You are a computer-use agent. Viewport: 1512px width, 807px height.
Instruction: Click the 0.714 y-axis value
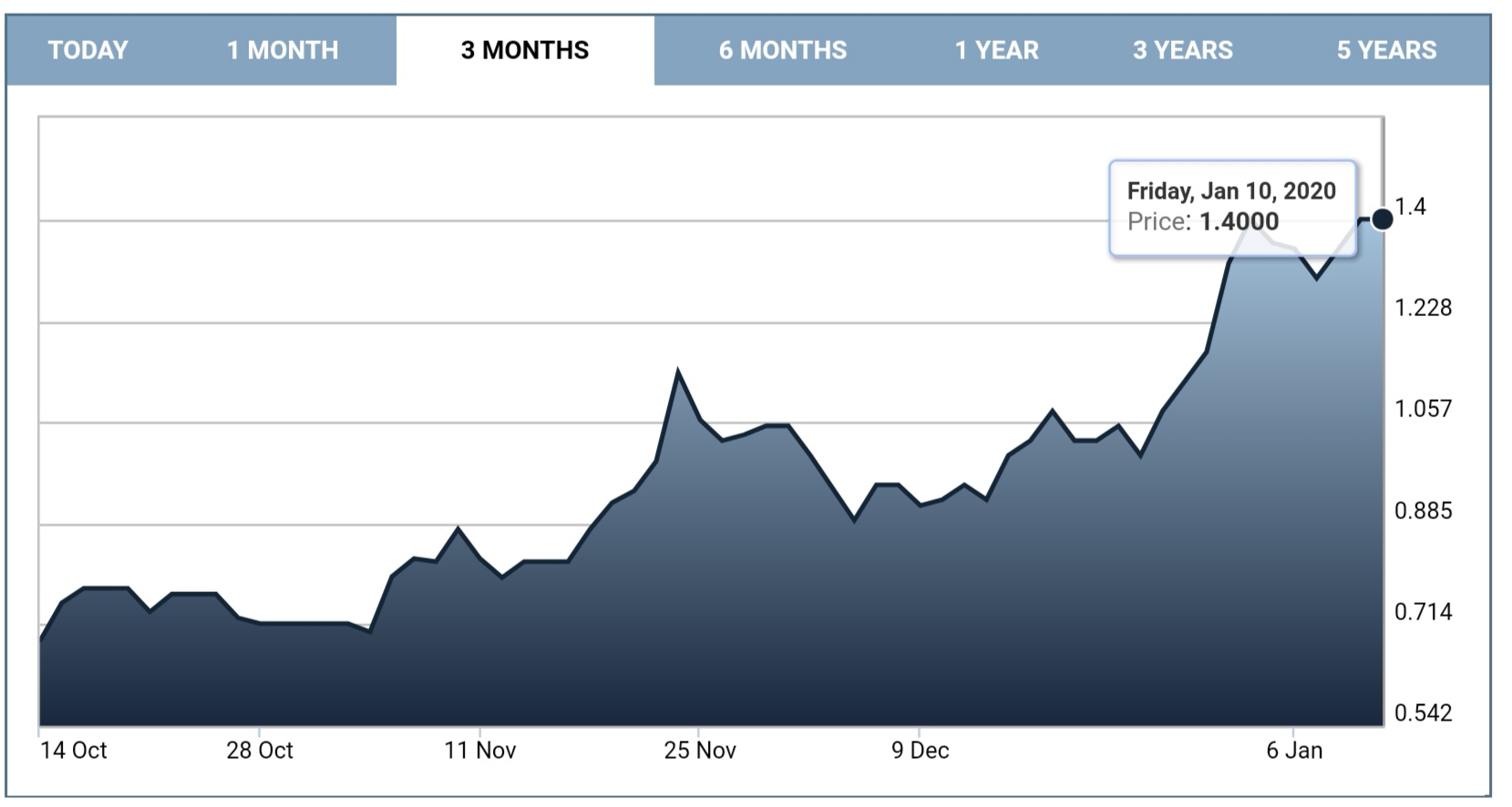(1423, 612)
